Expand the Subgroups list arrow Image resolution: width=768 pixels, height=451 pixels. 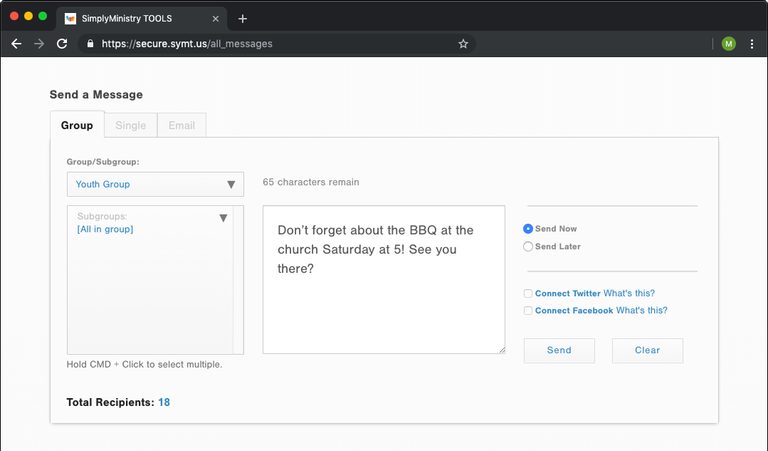[223, 218]
